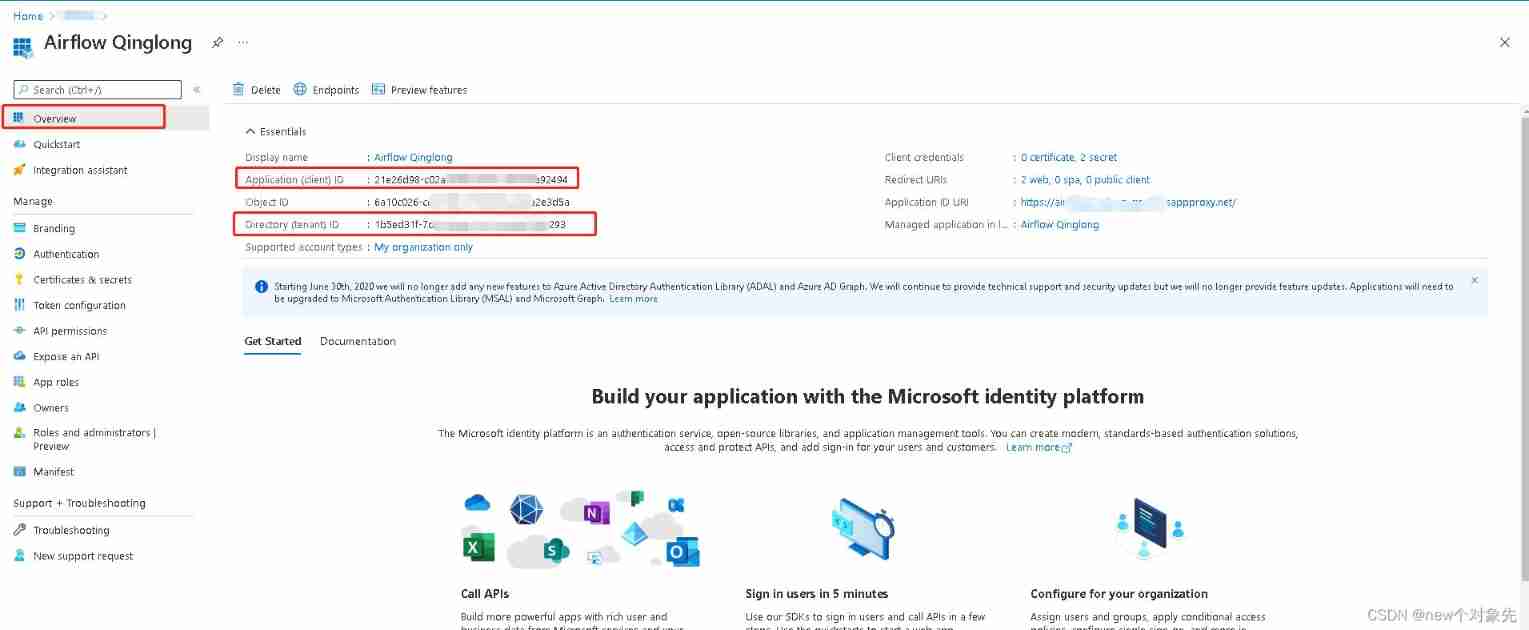Open the Manifest editor
Screen dimensions: 1529x630
pos(54,472)
